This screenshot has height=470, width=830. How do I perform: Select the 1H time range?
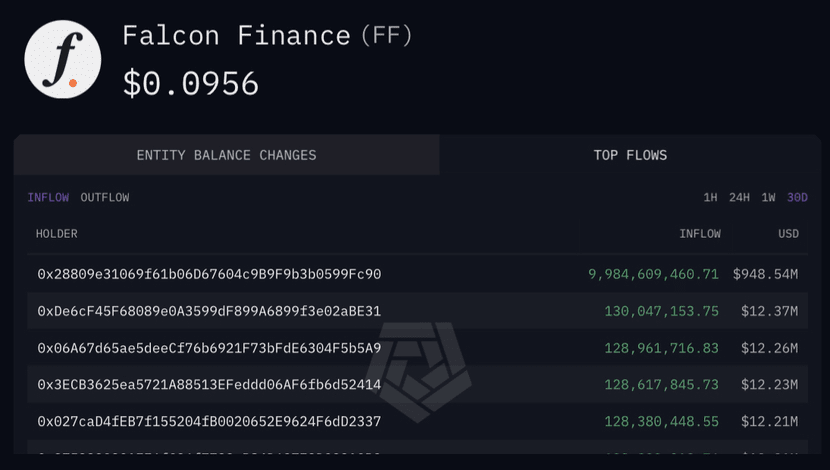[710, 198]
